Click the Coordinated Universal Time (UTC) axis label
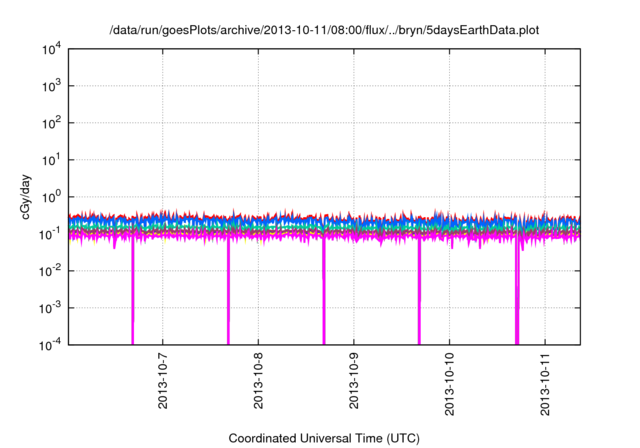640x448 pixels. click(324, 438)
